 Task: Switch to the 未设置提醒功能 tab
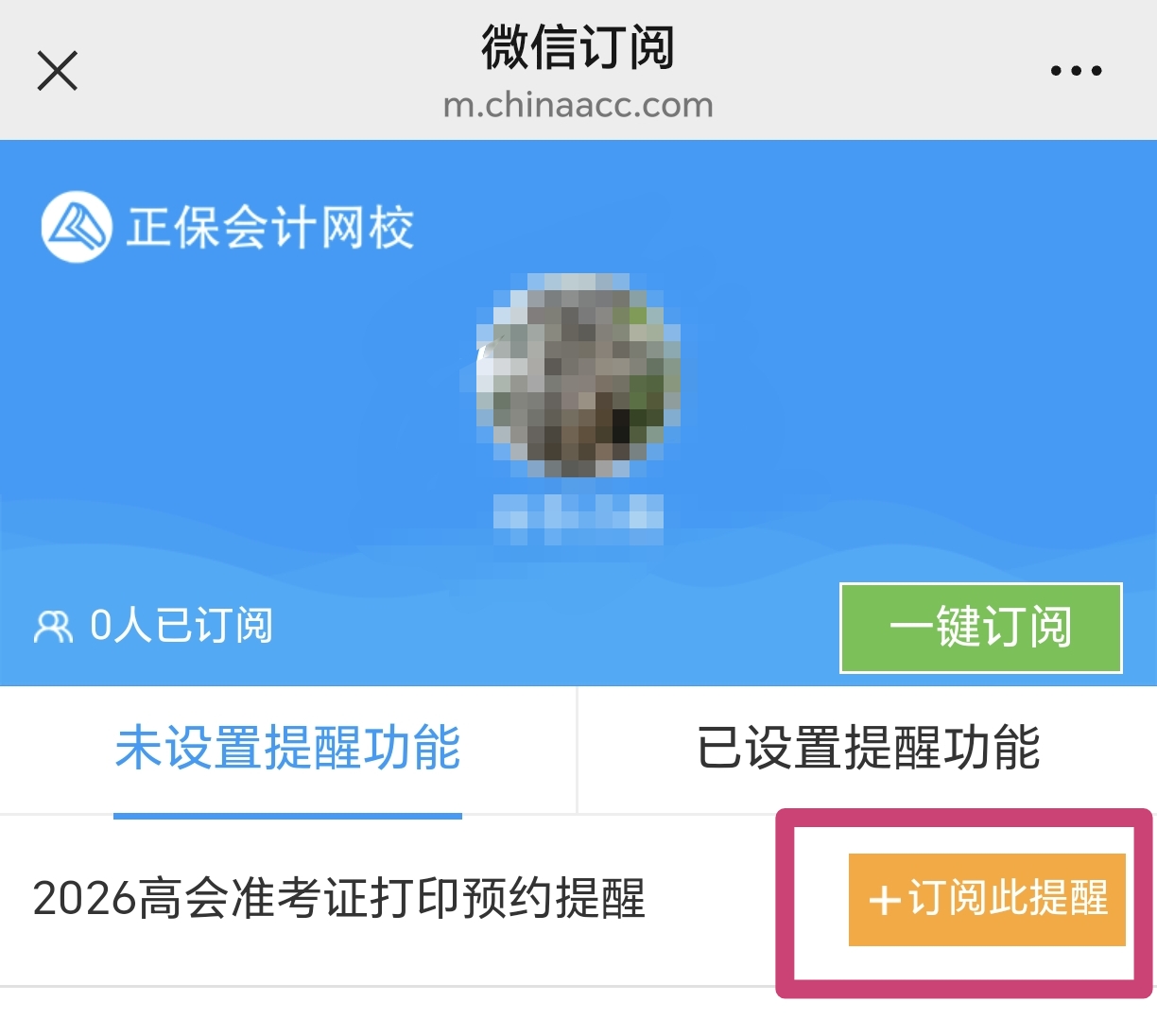pyautogui.click(x=287, y=748)
